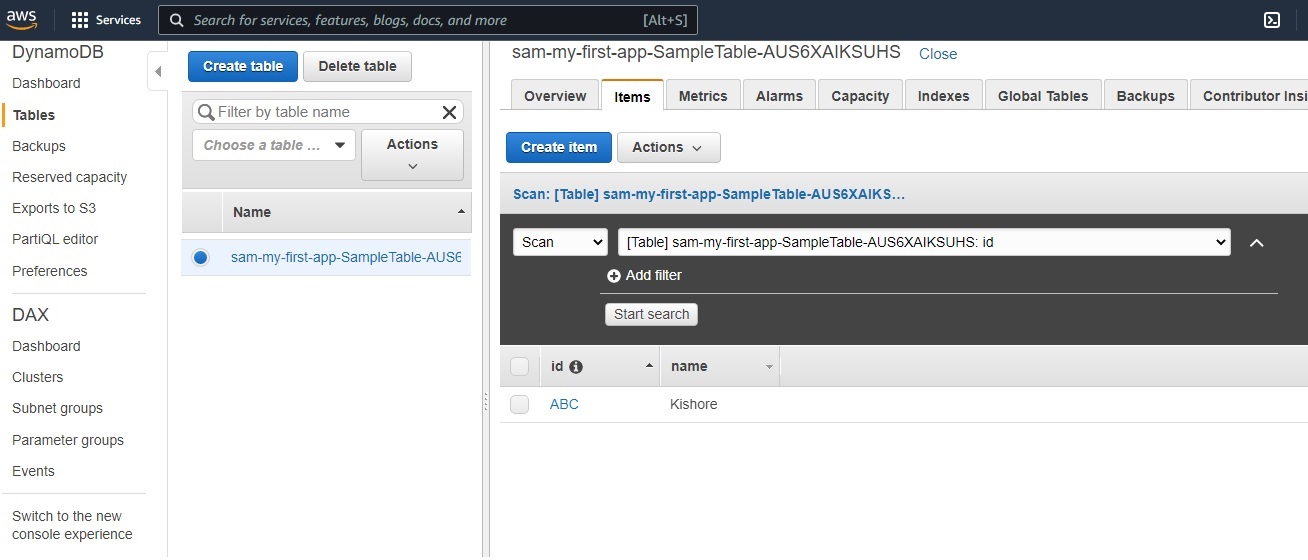Collapse the scan panel with chevron

click(x=1257, y=243)
